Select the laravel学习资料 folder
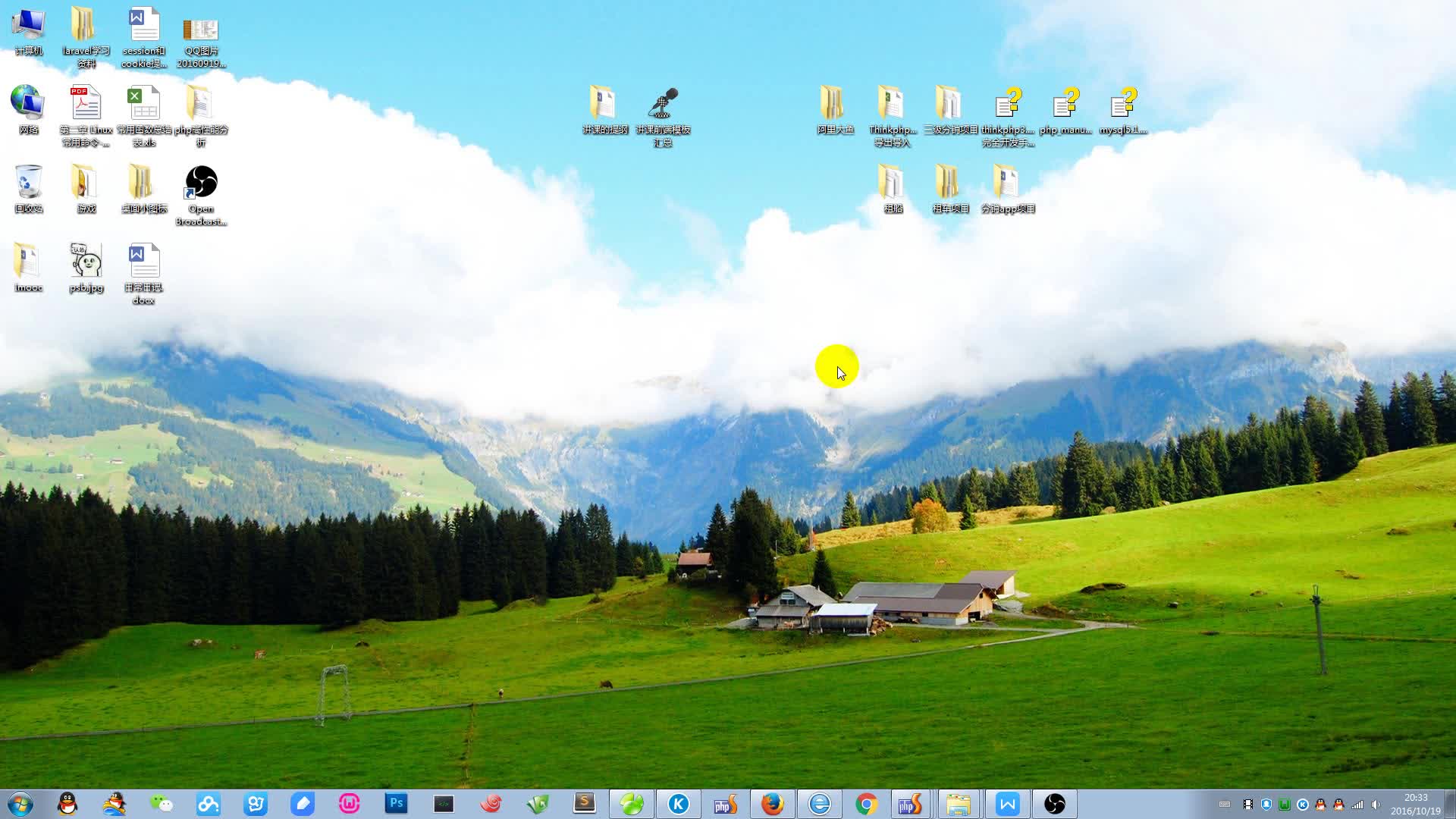 point(85,27)
